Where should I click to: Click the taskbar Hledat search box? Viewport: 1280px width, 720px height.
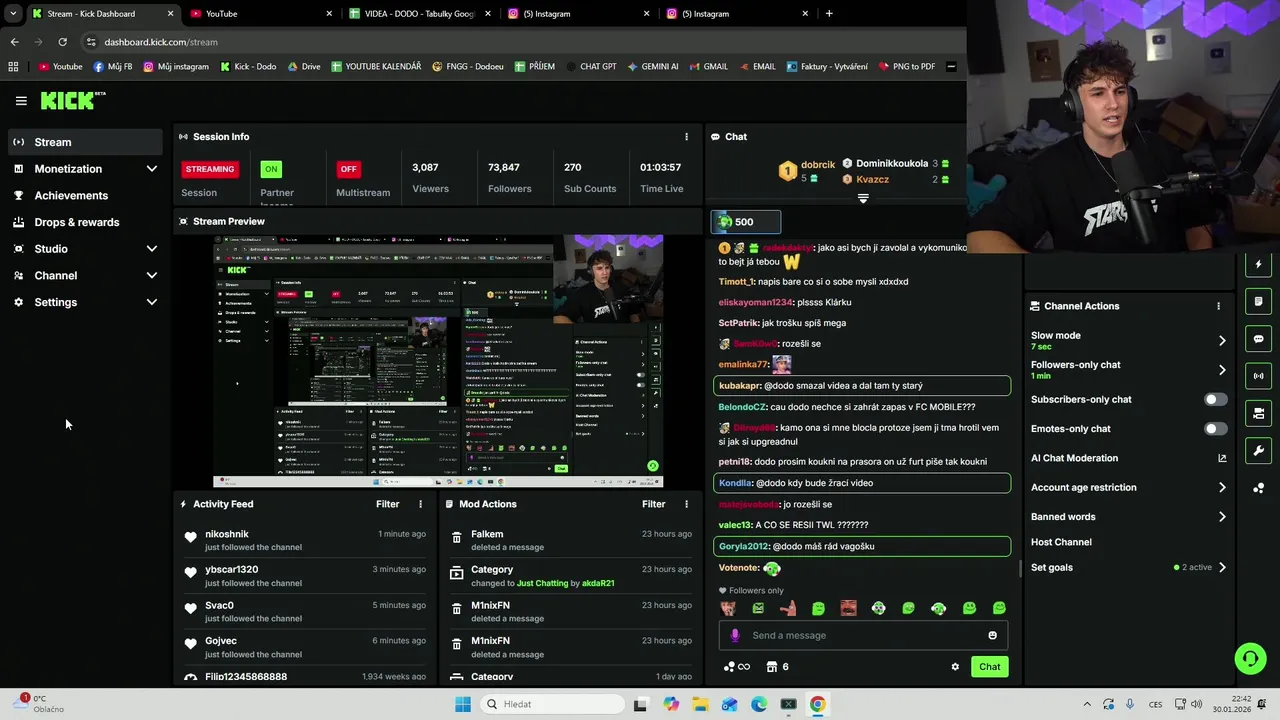[x=550, y=704]
